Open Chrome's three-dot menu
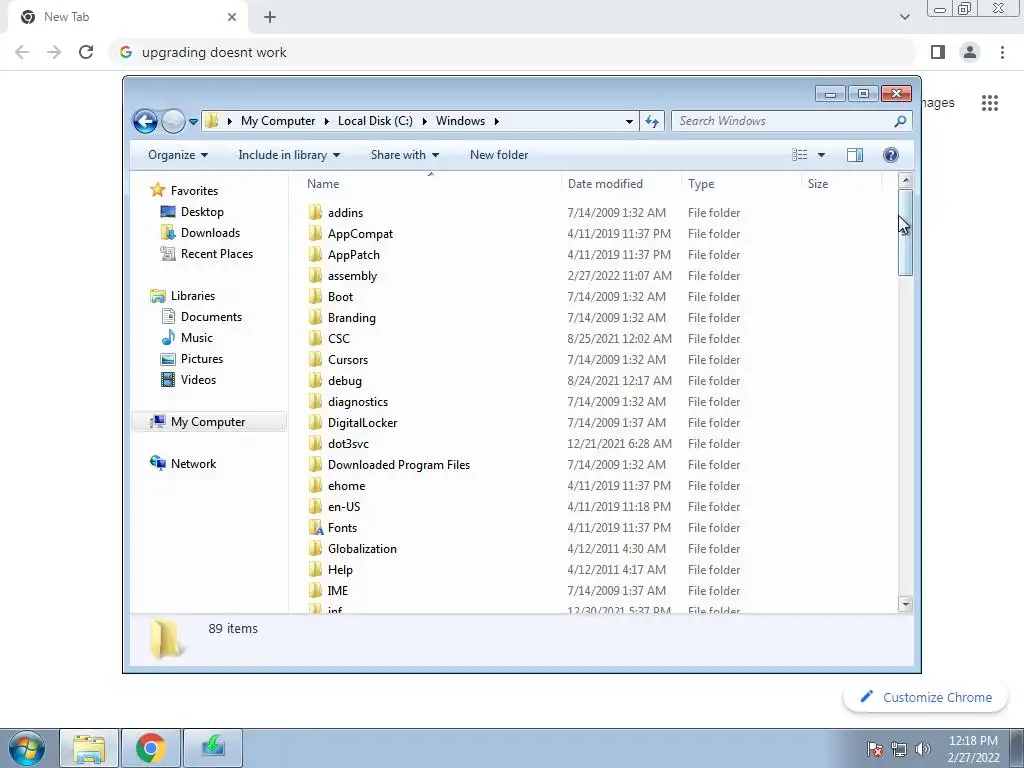The height and width of the screenshot is (768, 1024). 1002,52
